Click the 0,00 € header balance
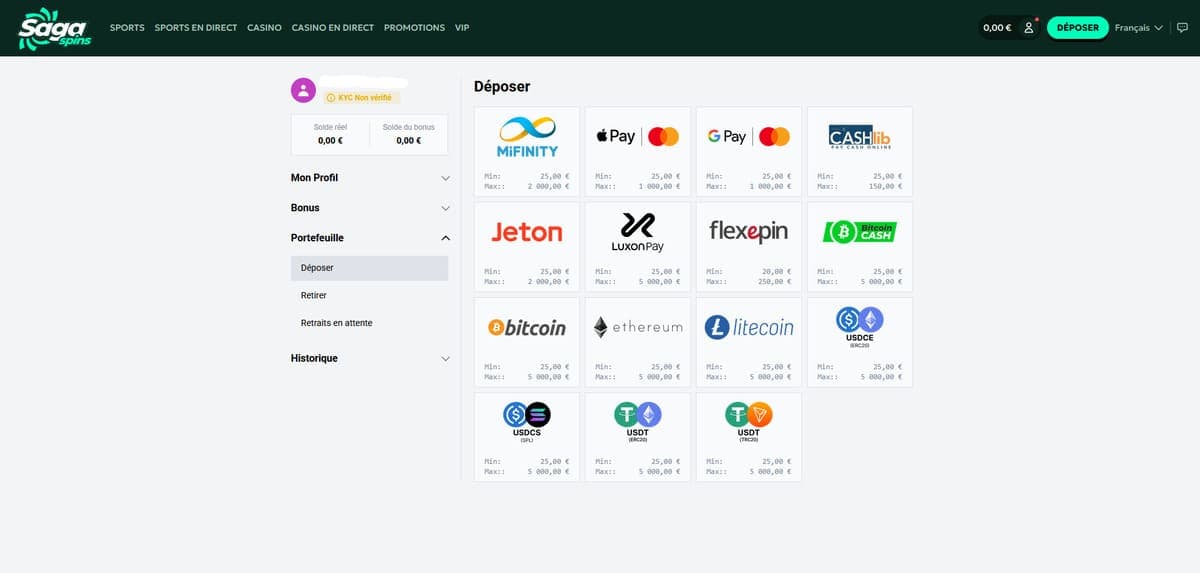Image resolution: width=1200 pixels, height=573 pixels. (x=997, y=28)
